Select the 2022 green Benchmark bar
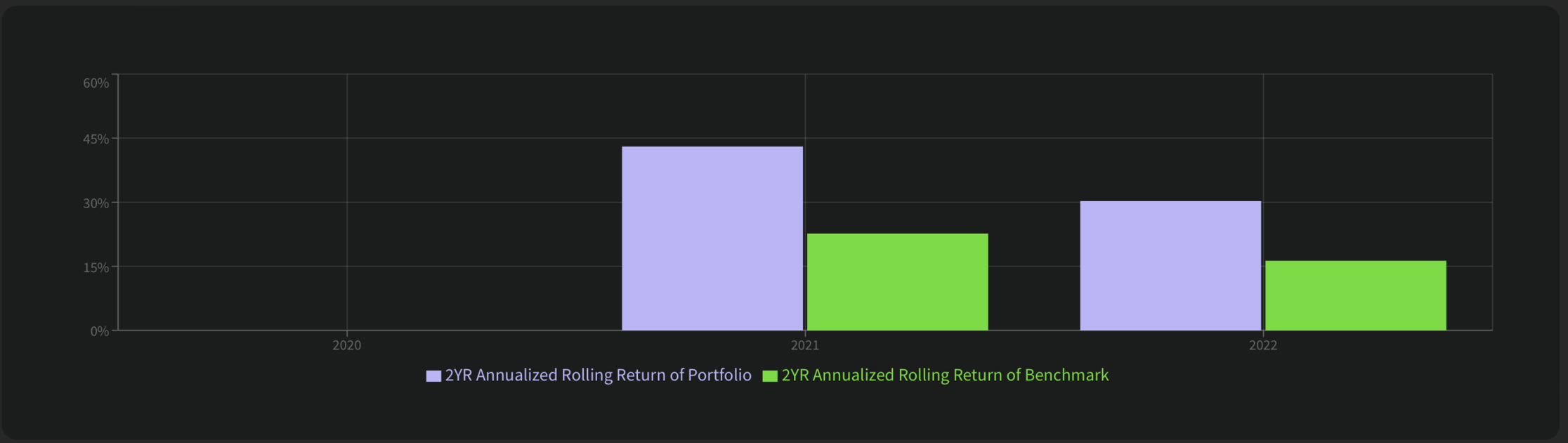Screen dimensions: 1568x443 pos(1355,295)
